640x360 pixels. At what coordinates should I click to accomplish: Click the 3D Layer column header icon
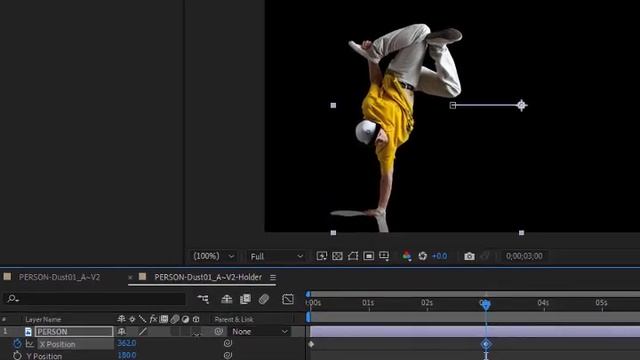[x=196, y=319]
